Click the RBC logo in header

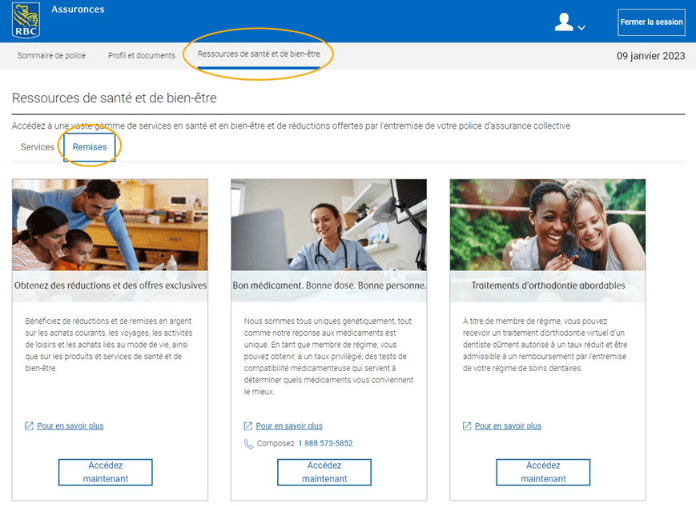click(26, 20)
